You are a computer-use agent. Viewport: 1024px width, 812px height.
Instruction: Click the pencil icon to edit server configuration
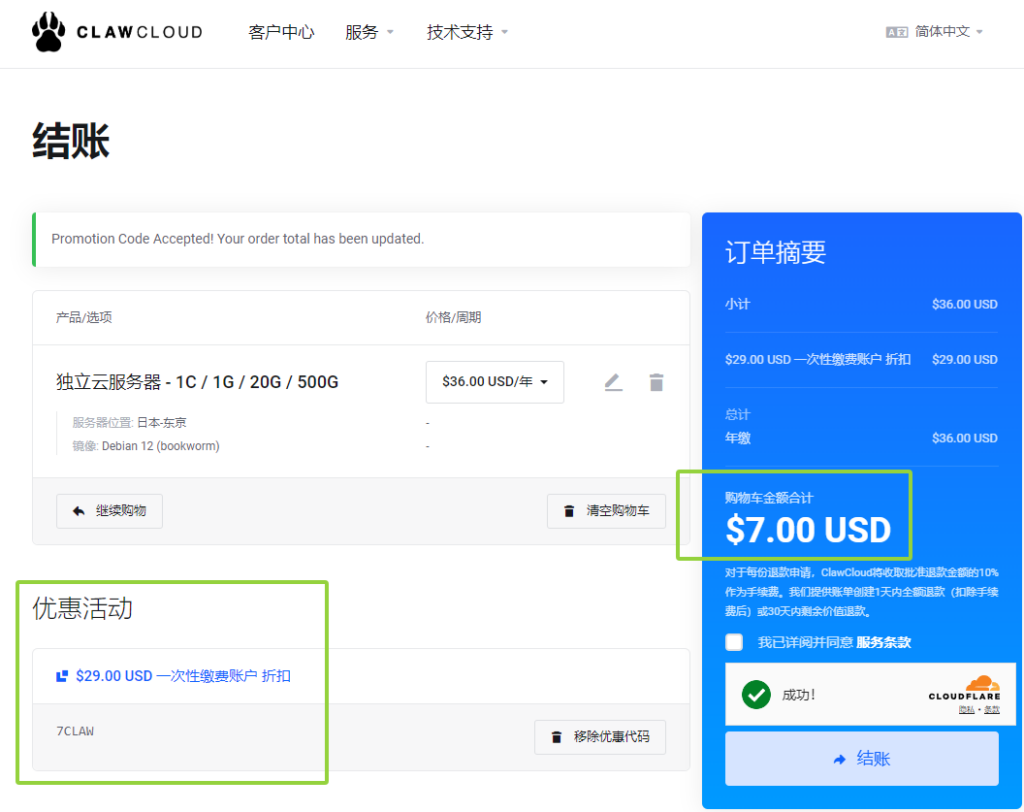613,382
